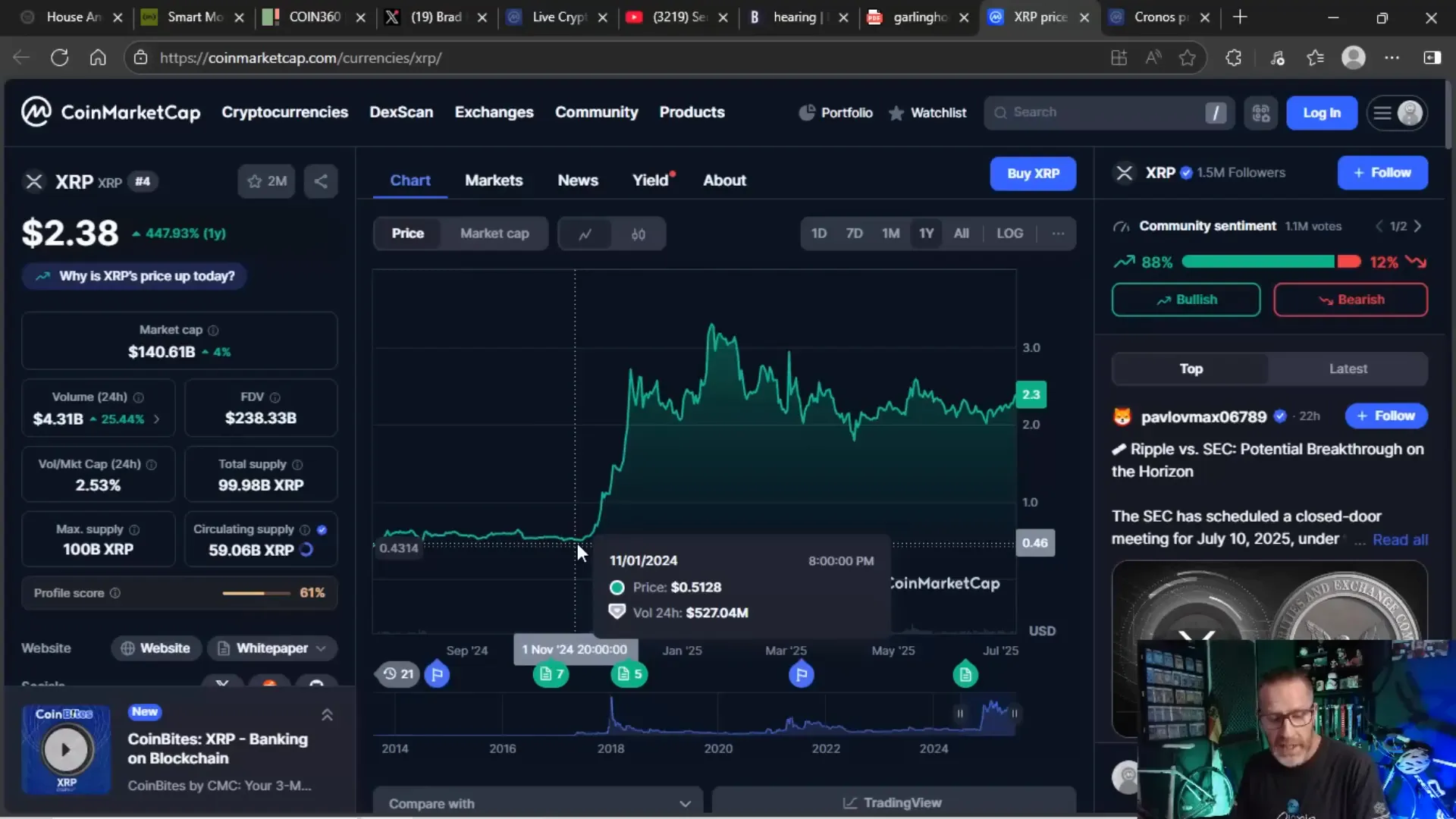Open the green news marker labeled 5

pyautogui.click(x=629, y=674)
